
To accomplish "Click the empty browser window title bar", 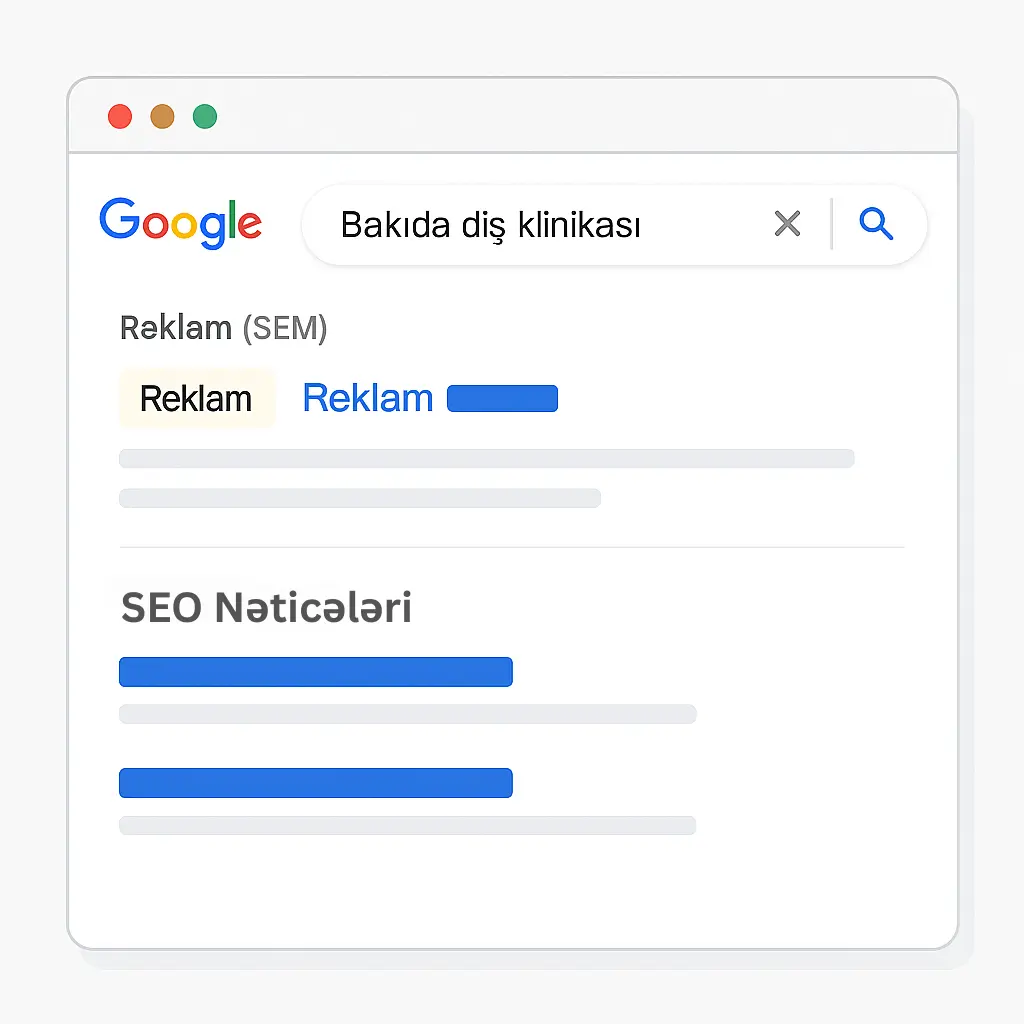I will tap(580, 117).
